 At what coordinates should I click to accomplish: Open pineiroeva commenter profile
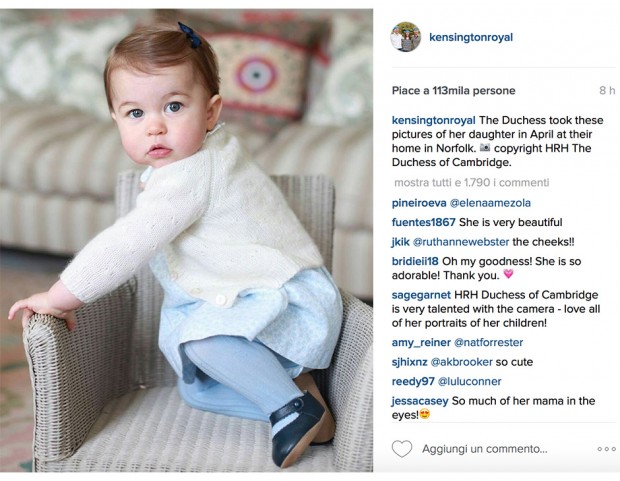tap(419, 203)
